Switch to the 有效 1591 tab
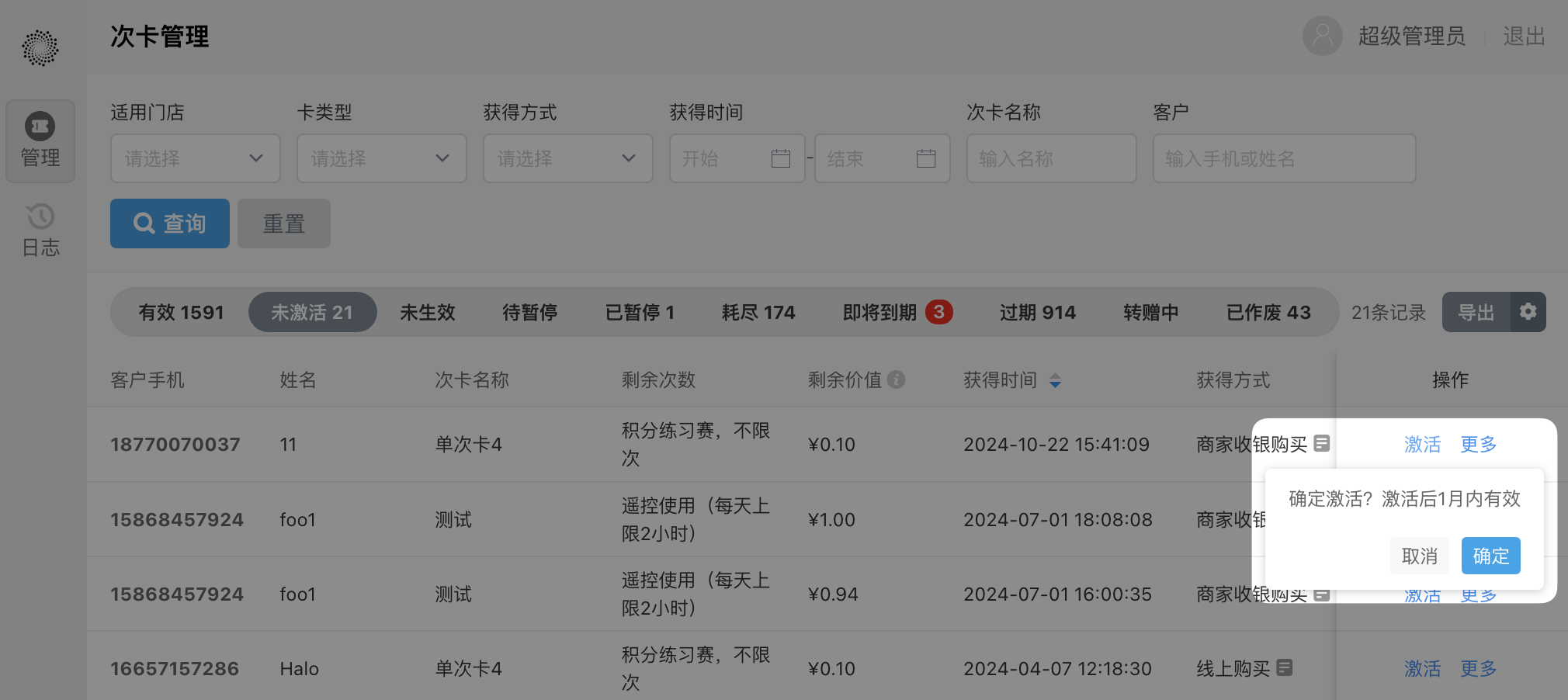Screen dimensions: 1568x700 tap(181, 312)
